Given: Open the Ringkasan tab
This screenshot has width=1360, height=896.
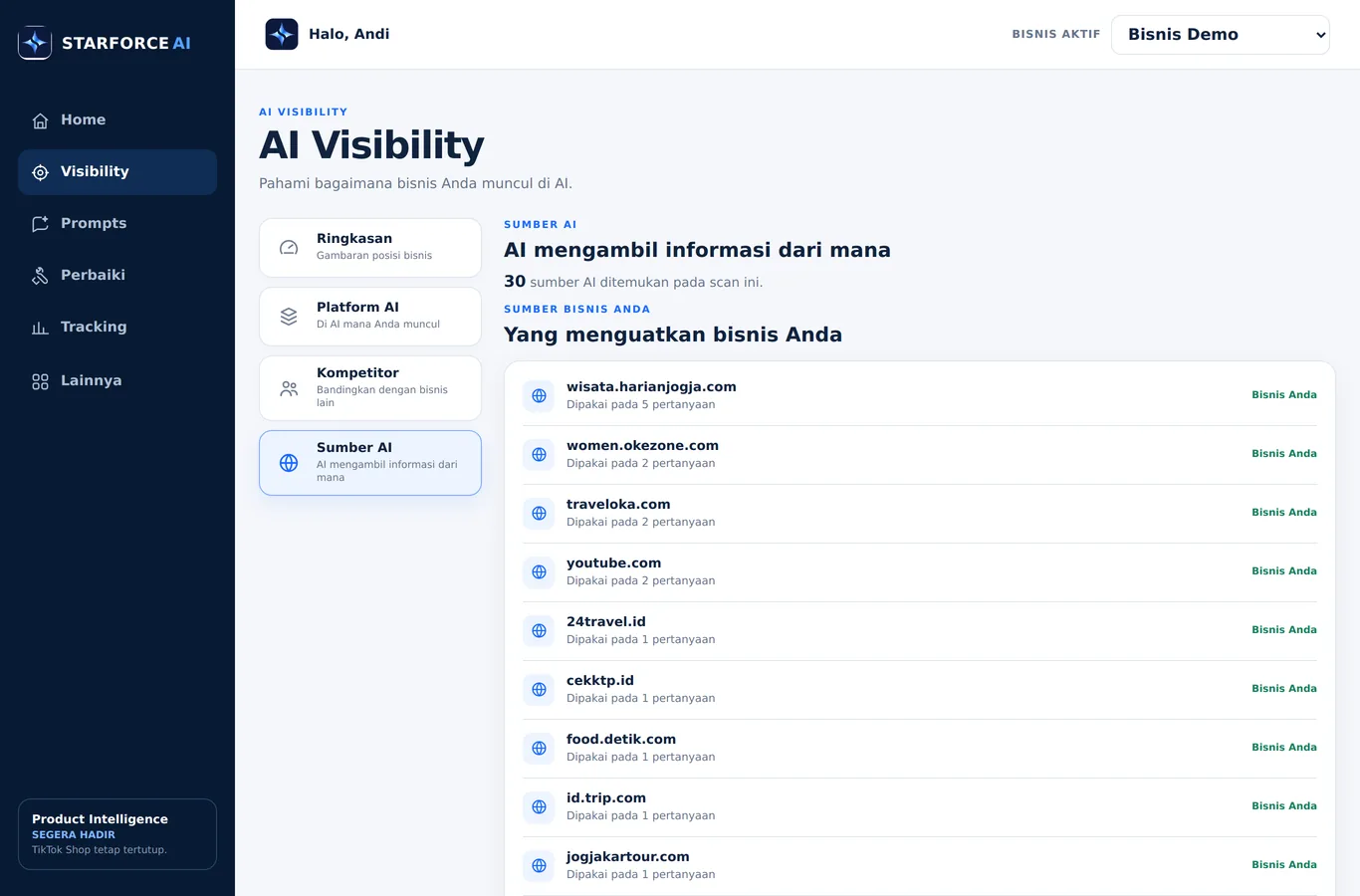Looking at the screenshot, I should (x=370, y=248).
